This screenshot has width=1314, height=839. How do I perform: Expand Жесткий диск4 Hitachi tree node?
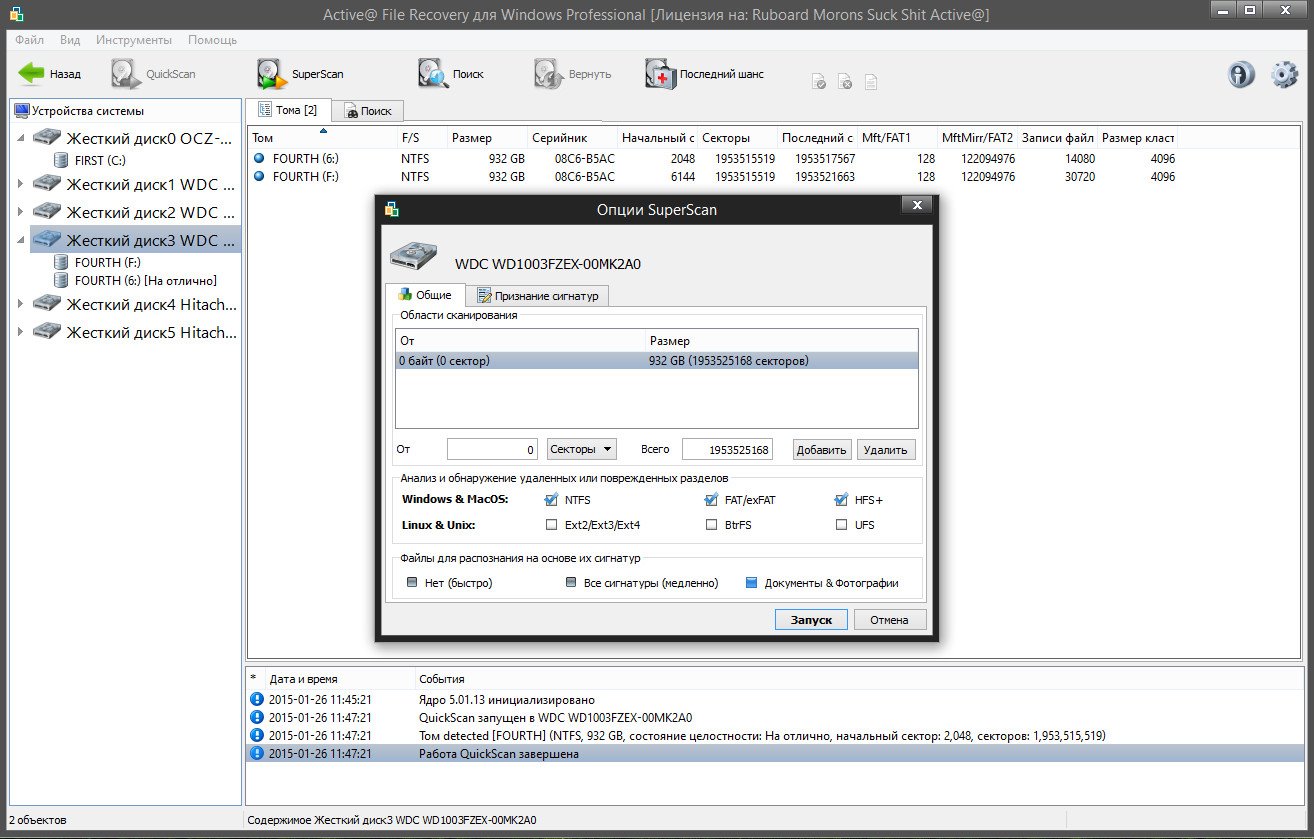(21, 304)
